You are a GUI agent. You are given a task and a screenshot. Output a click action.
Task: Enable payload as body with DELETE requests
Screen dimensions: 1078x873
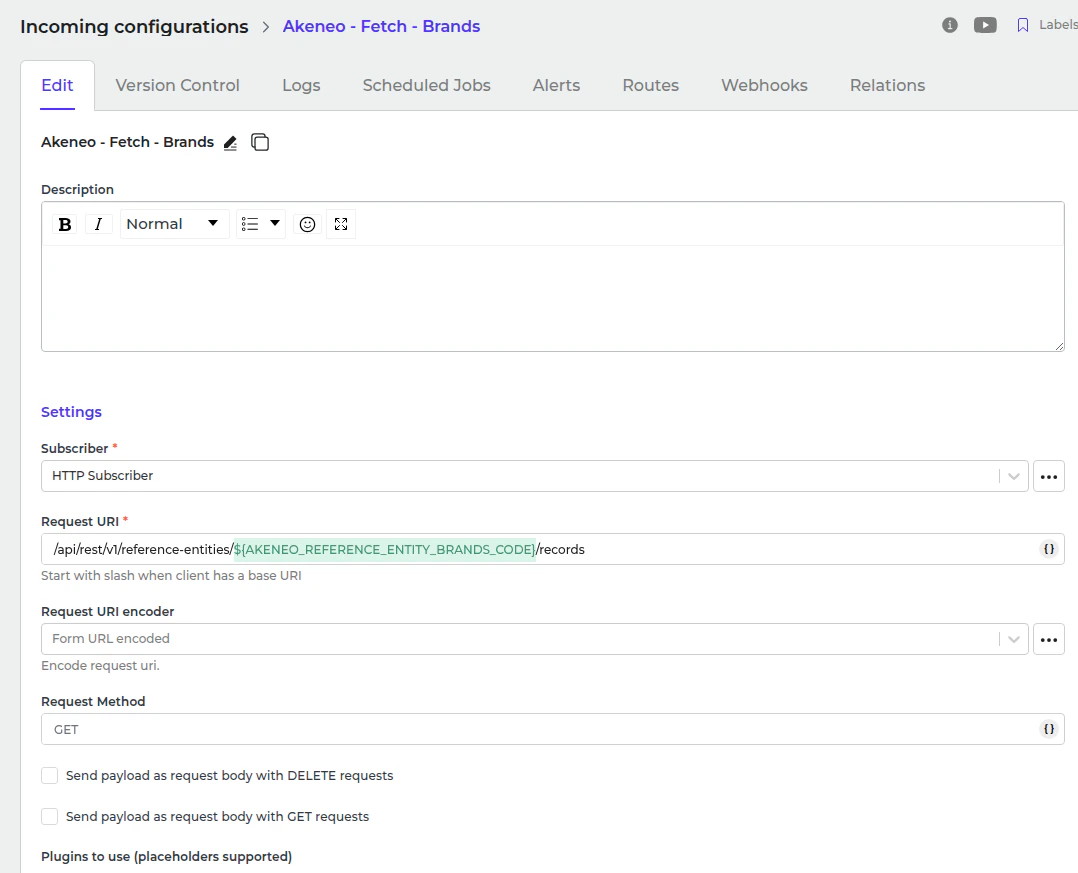coord(50,775)
